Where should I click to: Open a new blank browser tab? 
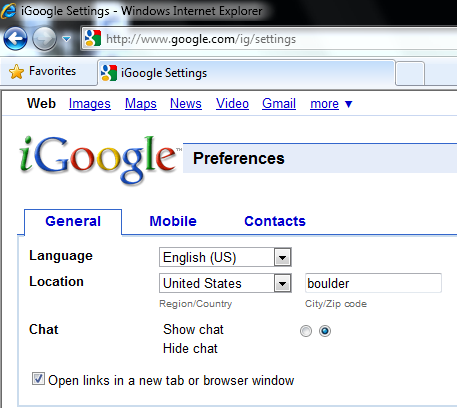pyautogui.click(x=410, y=73)
